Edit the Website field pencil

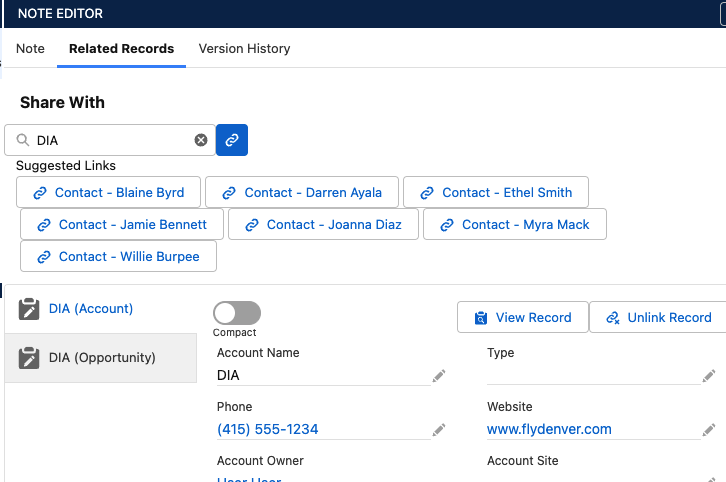pyautogui.click(x=709, y=430)
